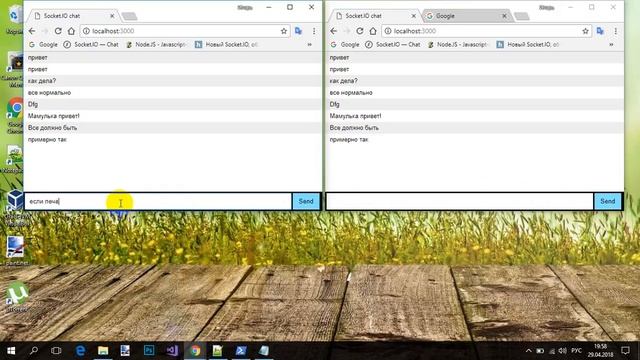Go back in right Chrome window
640x360 pixels.
pyautogui.click(x=334, y=31)
